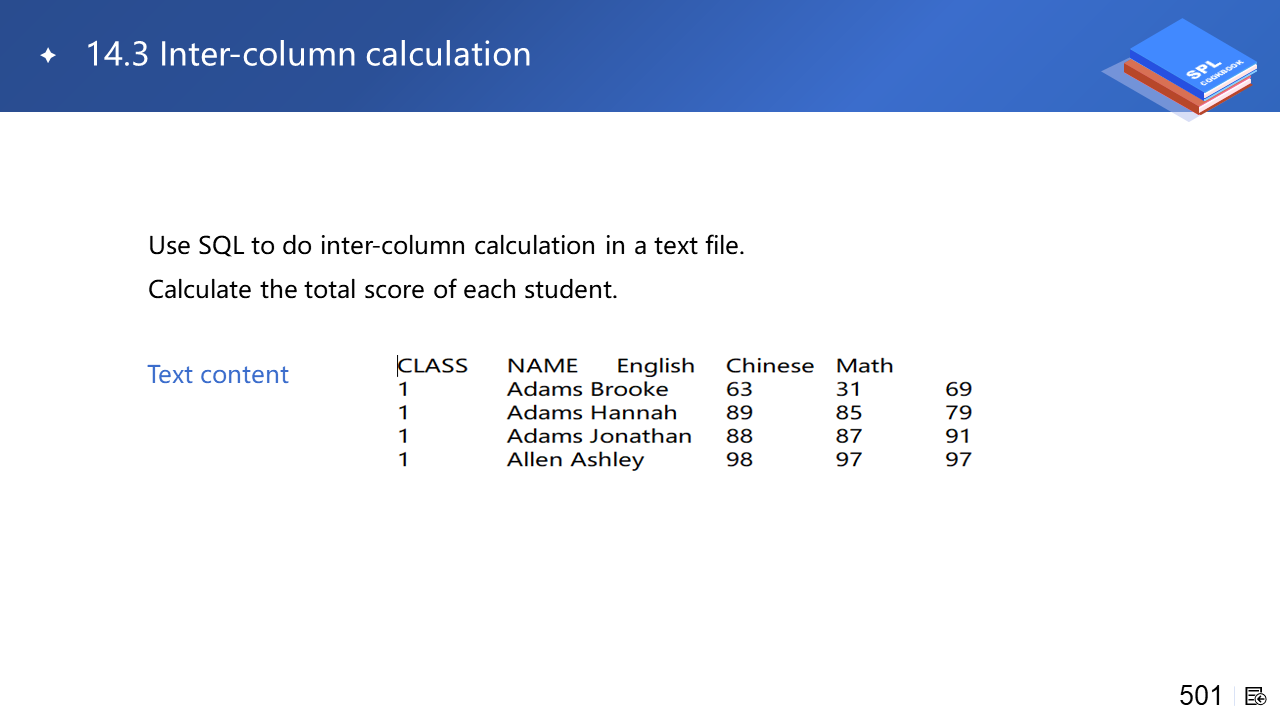Screen dimensions: 1280x720
Task: Click the 'Calculate the total score' sentence
Action: coord(383,289)
